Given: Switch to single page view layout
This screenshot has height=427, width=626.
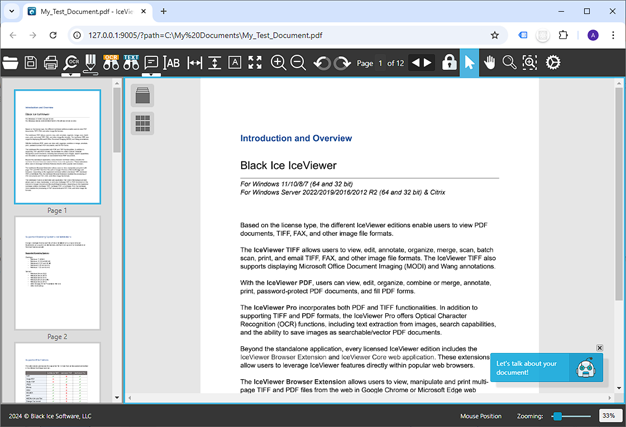Looking at the screenshot, I should (x=143, y=95).
